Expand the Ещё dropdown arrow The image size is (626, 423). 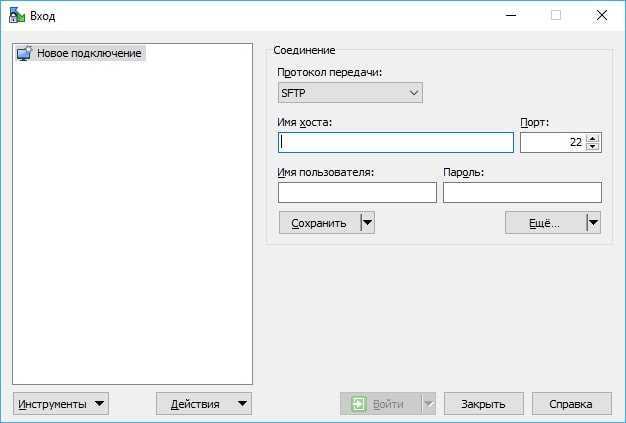pyautogui.click(x=594, y=223)
